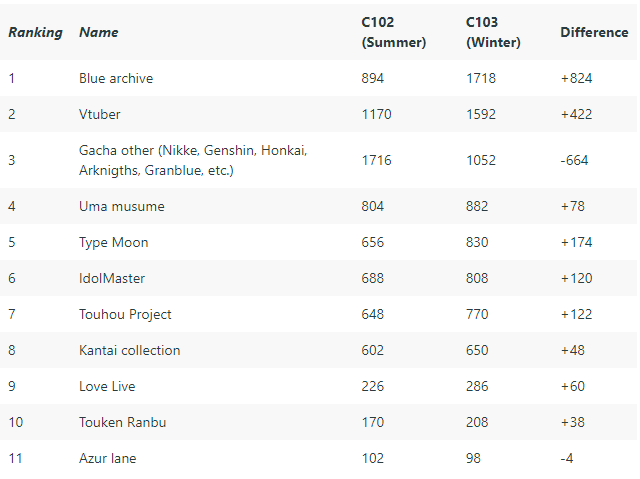Click the C103 (Winter) column header
This screenshot has width=640, height=479.
click(x=493, y=32)
